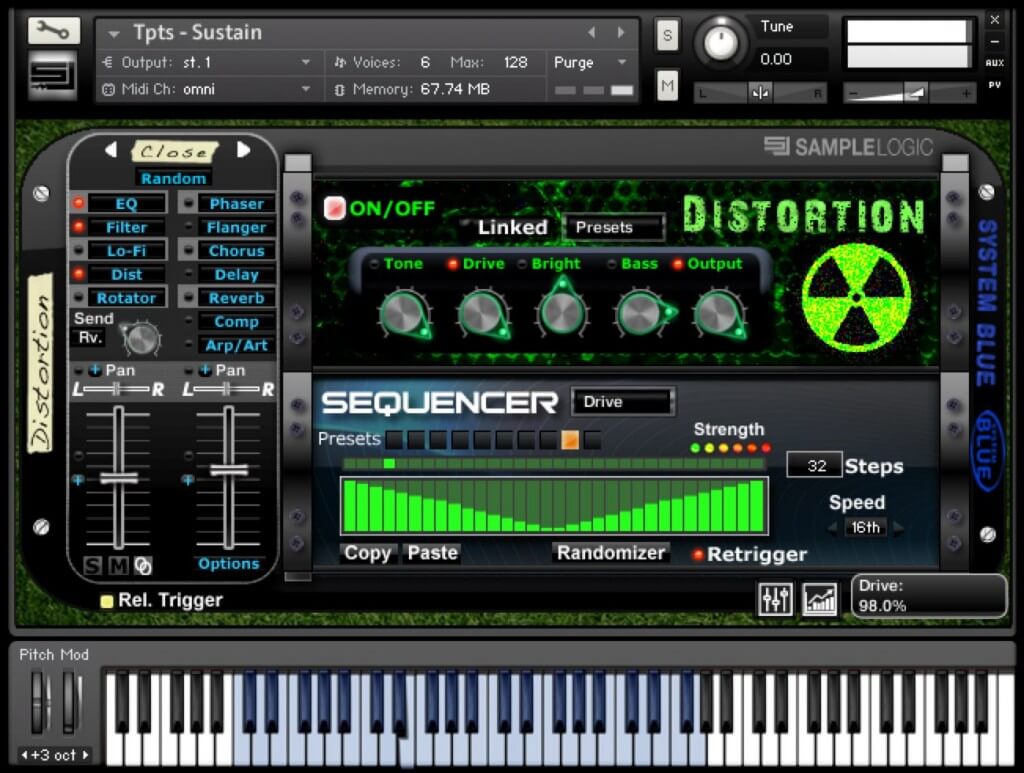This screenshot has width=1024, height=773.
Task: Open the wrench instrument edit mode
Action: [x=54, y=30]
